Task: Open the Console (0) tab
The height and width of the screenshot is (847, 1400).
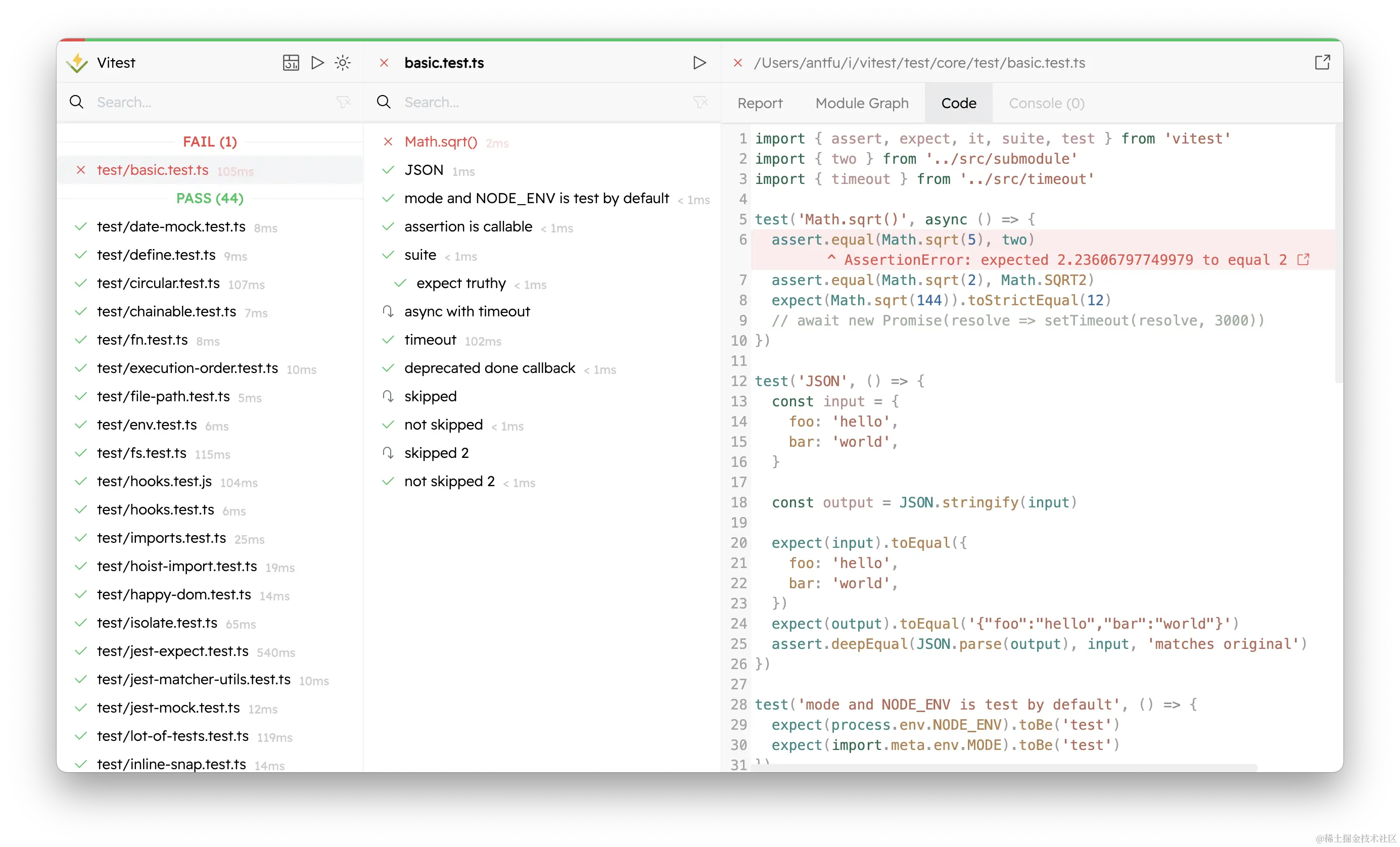Action: point(1047,104)
